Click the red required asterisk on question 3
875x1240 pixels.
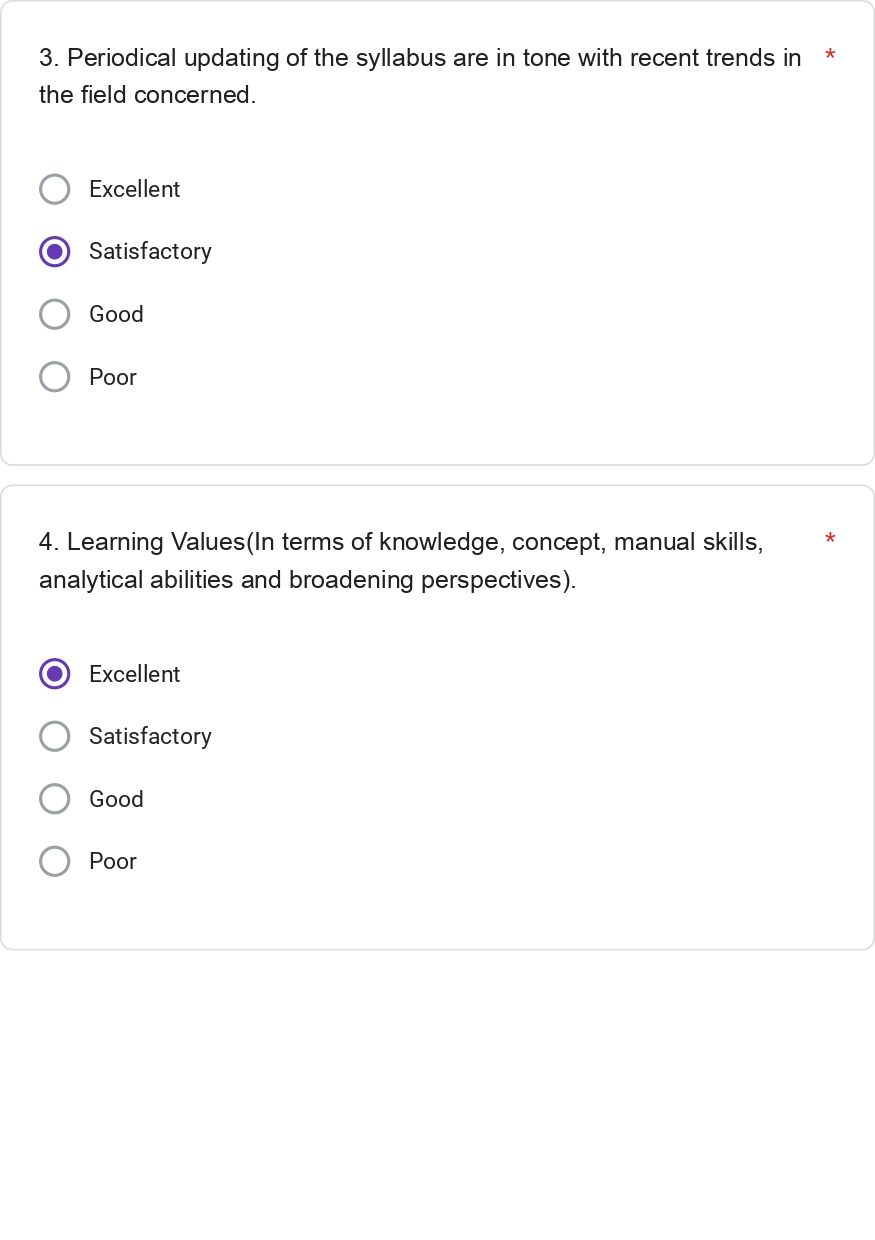click(830, 57)
